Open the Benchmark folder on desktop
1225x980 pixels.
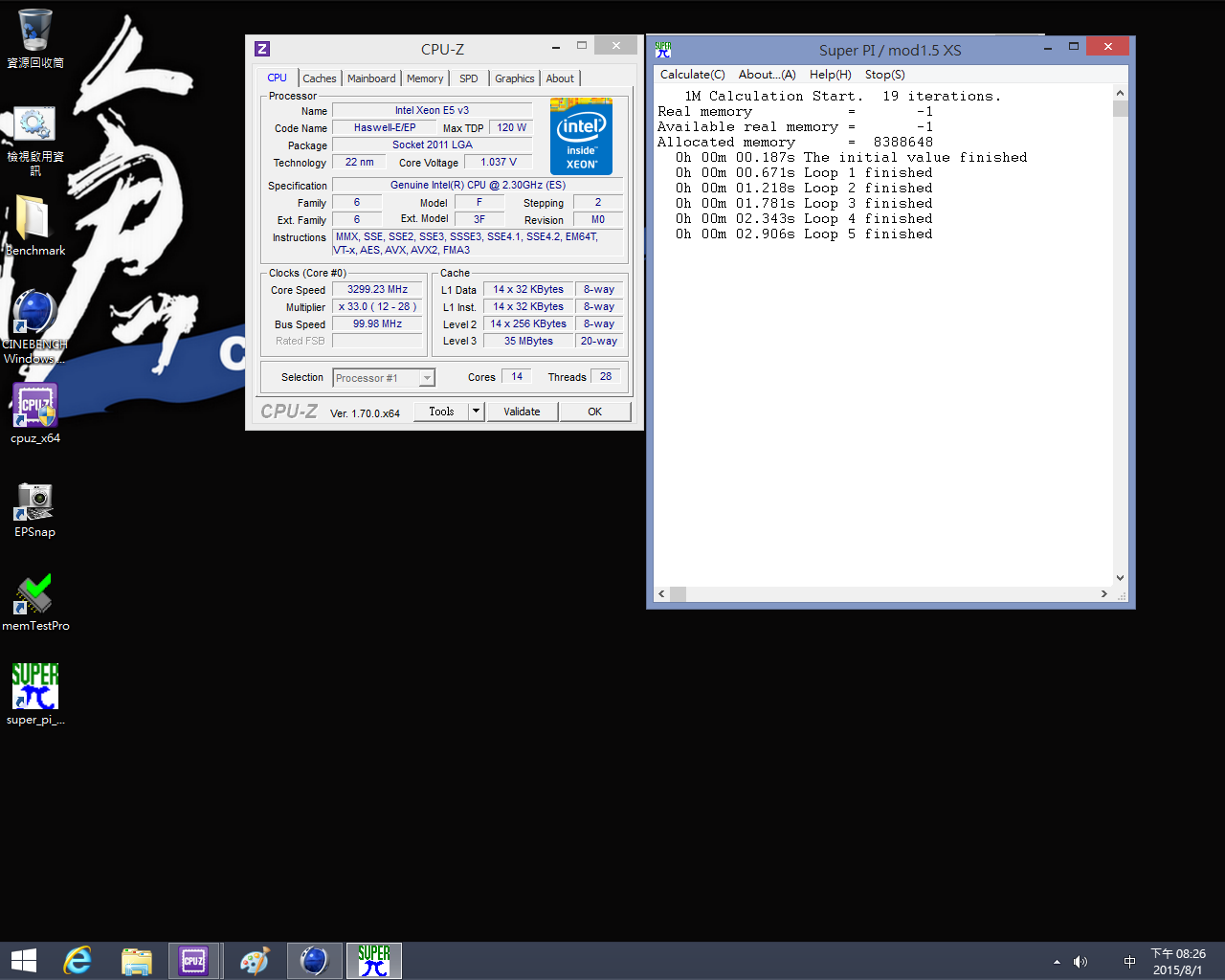pos(35,225)
